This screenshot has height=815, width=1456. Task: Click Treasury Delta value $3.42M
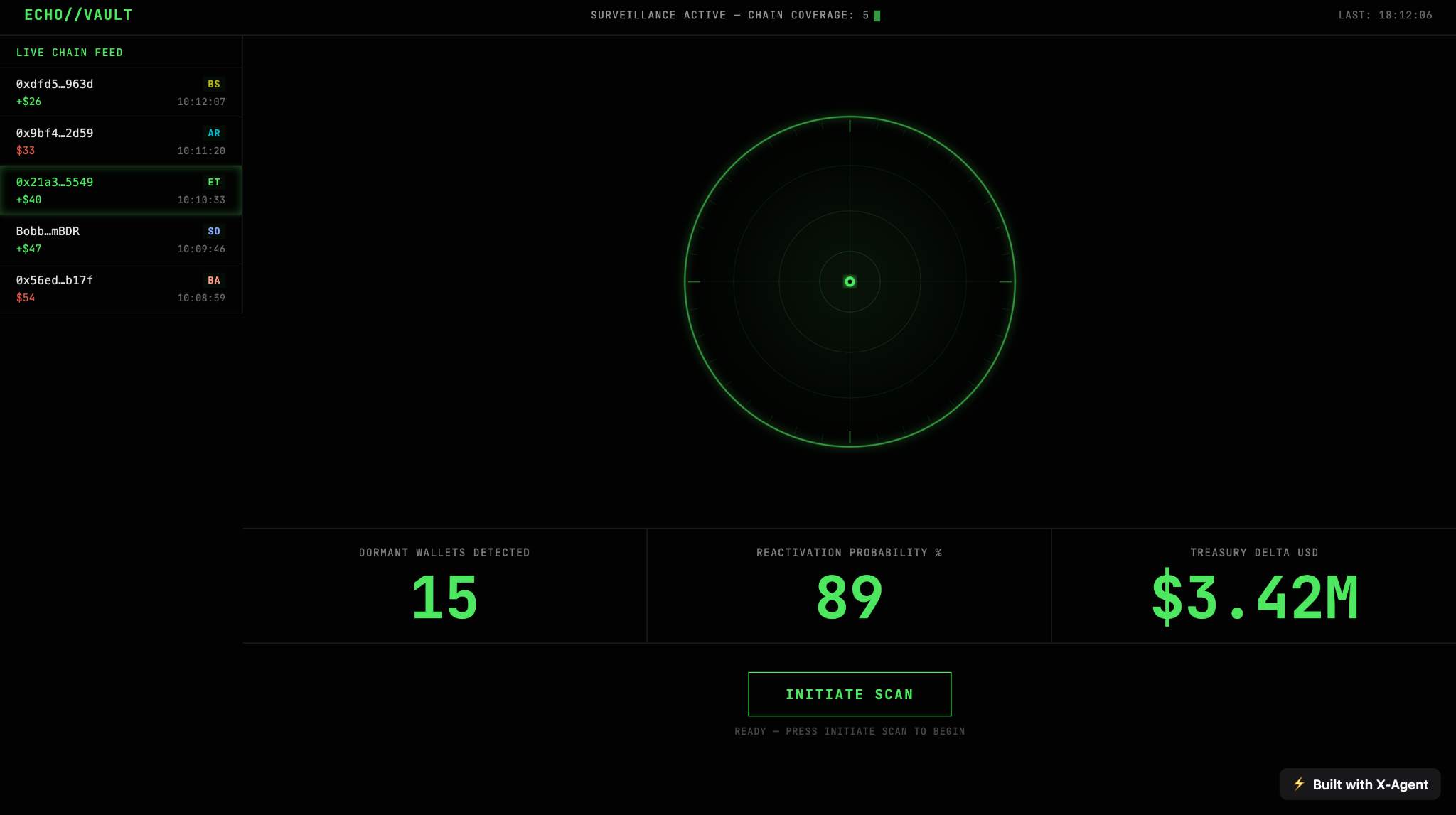pyautogui.click(x=1255, y=598)
